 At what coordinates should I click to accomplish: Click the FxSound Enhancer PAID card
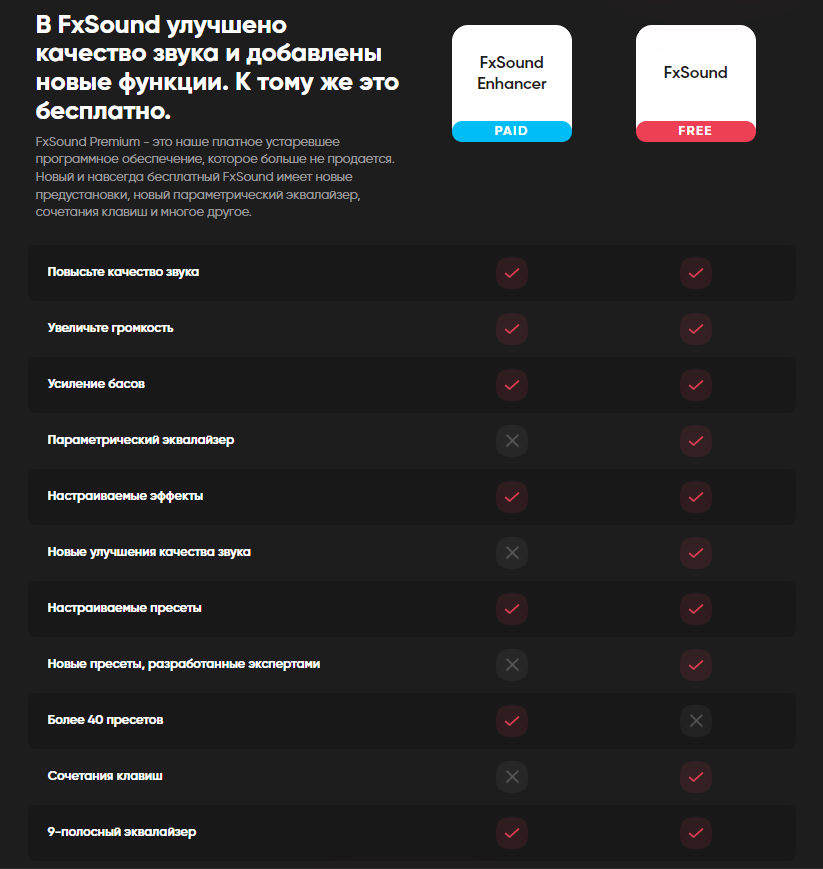click(512, 83)
